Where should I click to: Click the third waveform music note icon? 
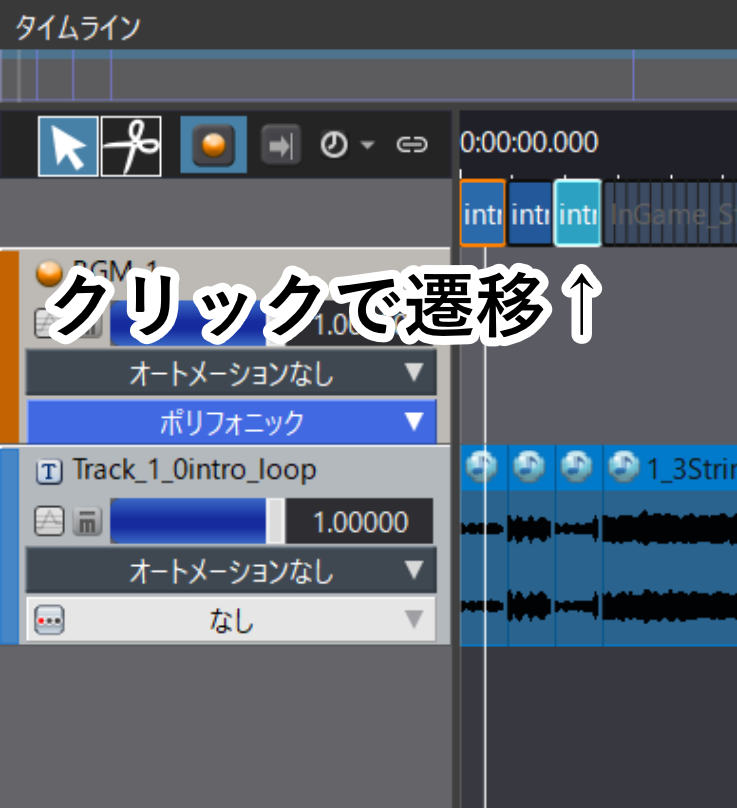pos(576,467)
